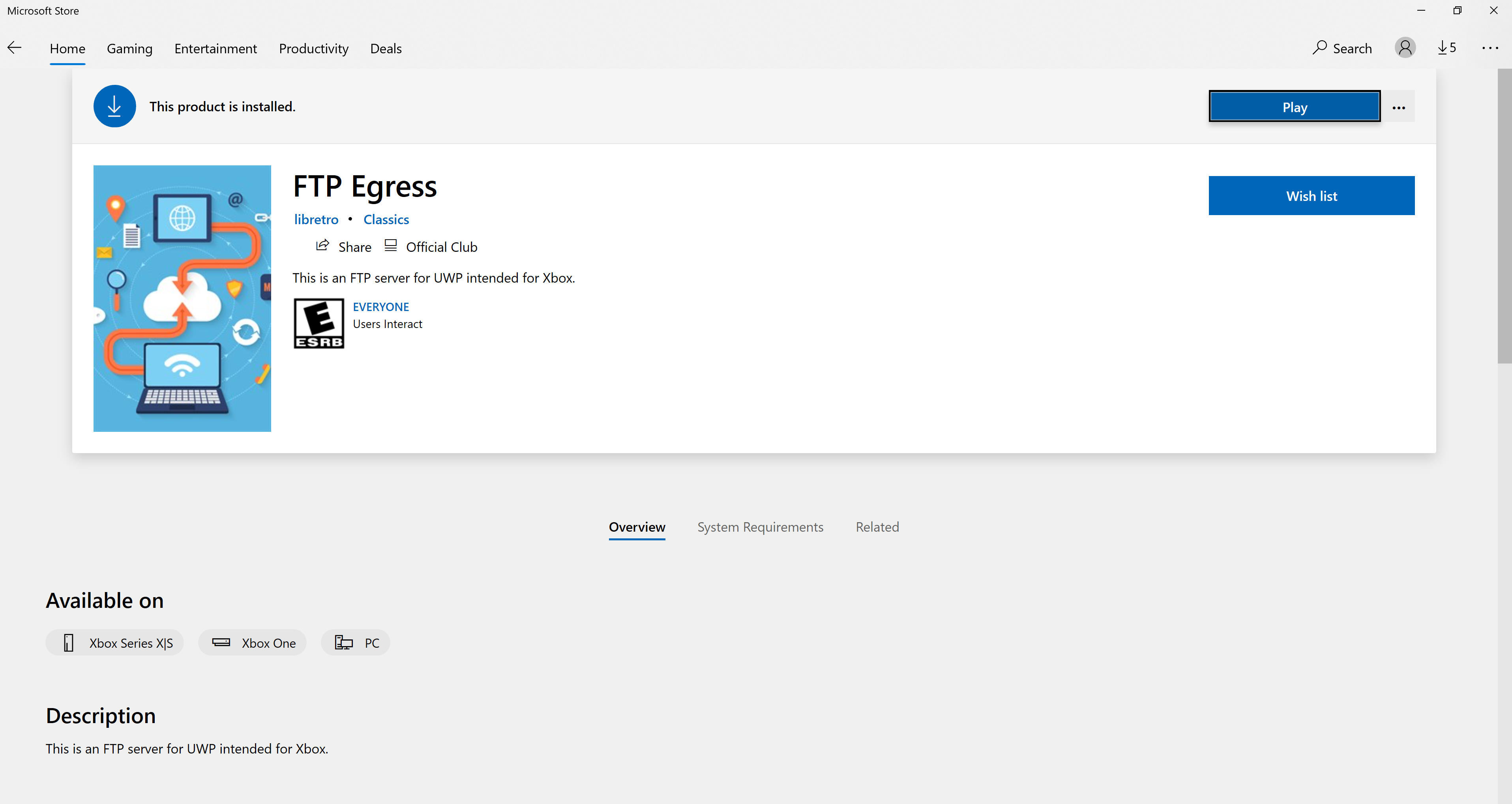Restore down the Microsoft Store window
Viewport: 1512px width, 804px height.
(1458, 11)
